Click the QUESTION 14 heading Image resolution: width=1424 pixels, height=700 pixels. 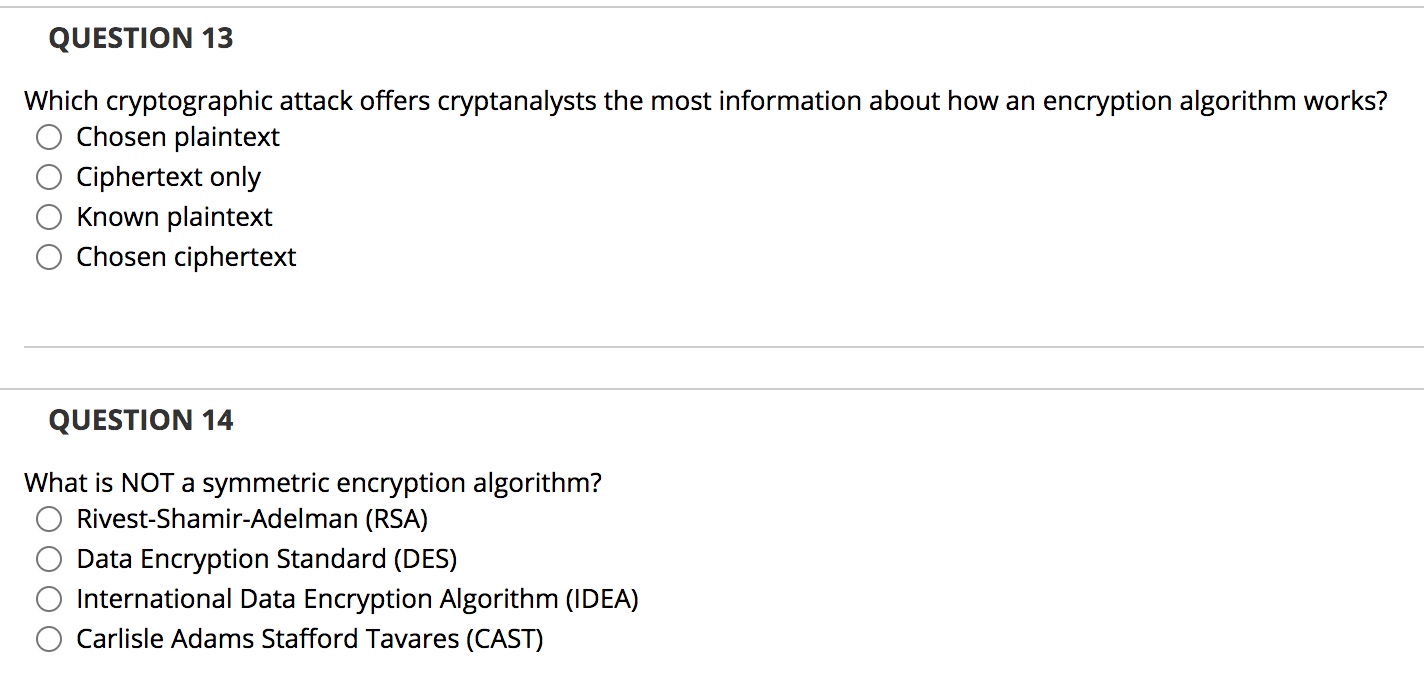[140, 420]
